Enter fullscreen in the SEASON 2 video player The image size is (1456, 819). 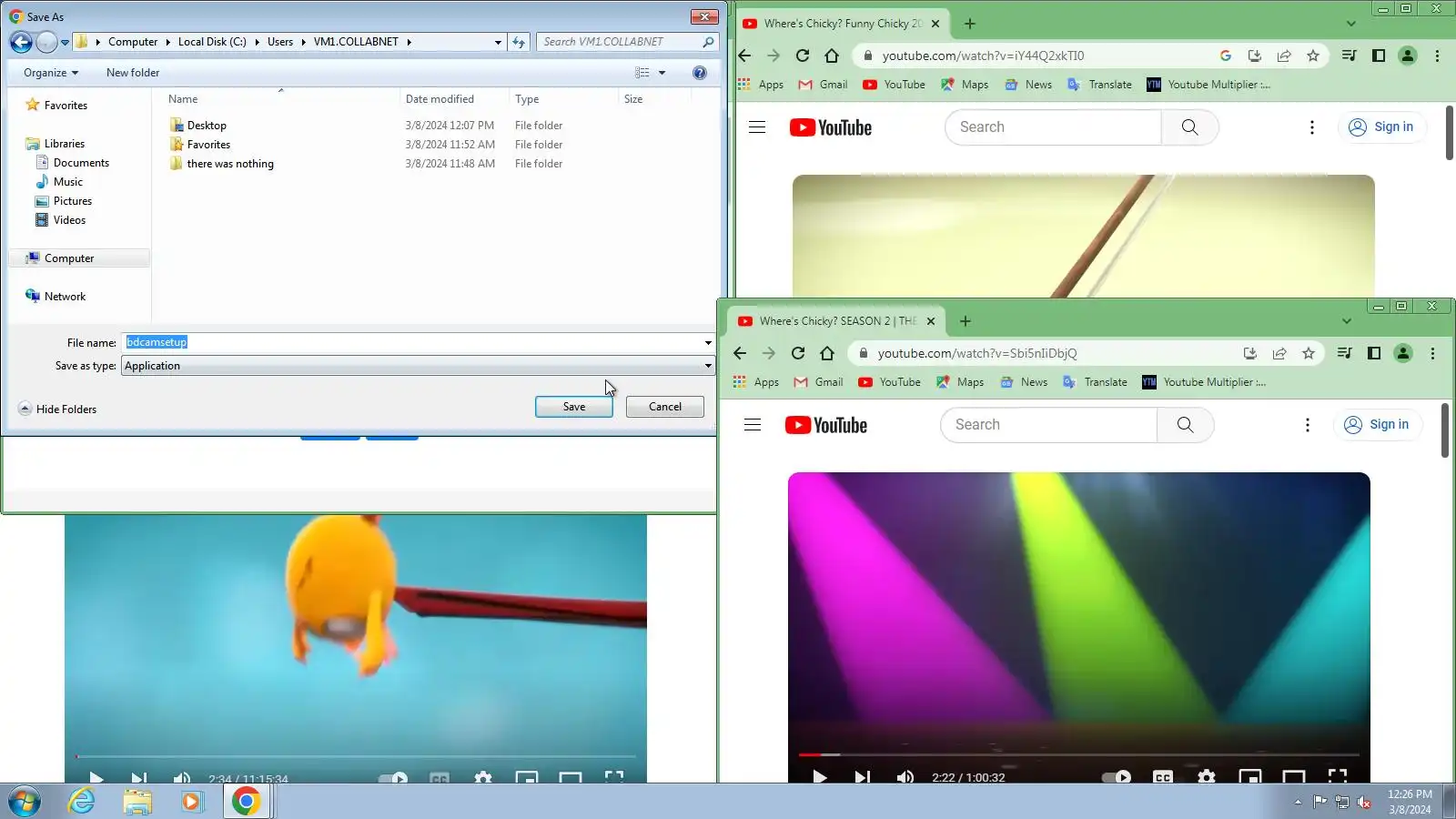tap(1338, 776)
